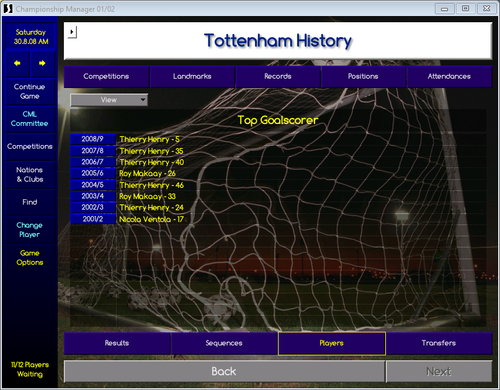Viewport: 500px width, 390px height.
Task: Switch to the Results section
Action: 117,343
